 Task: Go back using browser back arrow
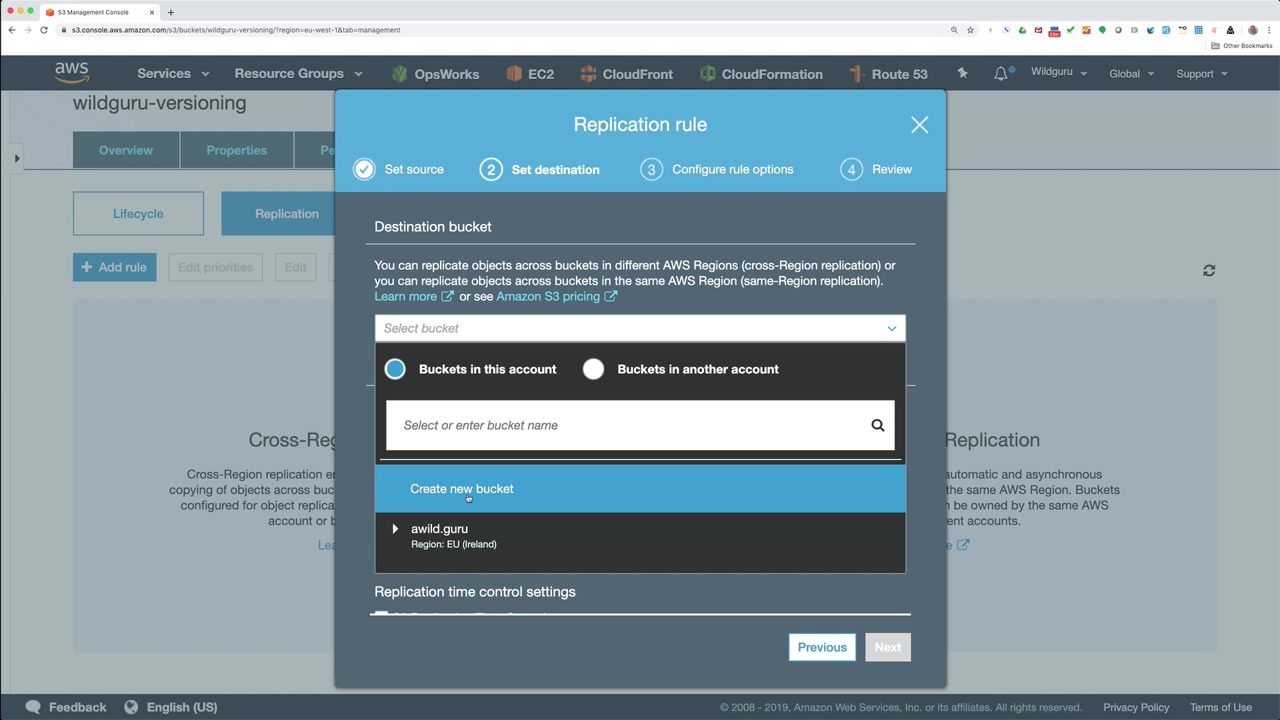[x=12, y=30]
